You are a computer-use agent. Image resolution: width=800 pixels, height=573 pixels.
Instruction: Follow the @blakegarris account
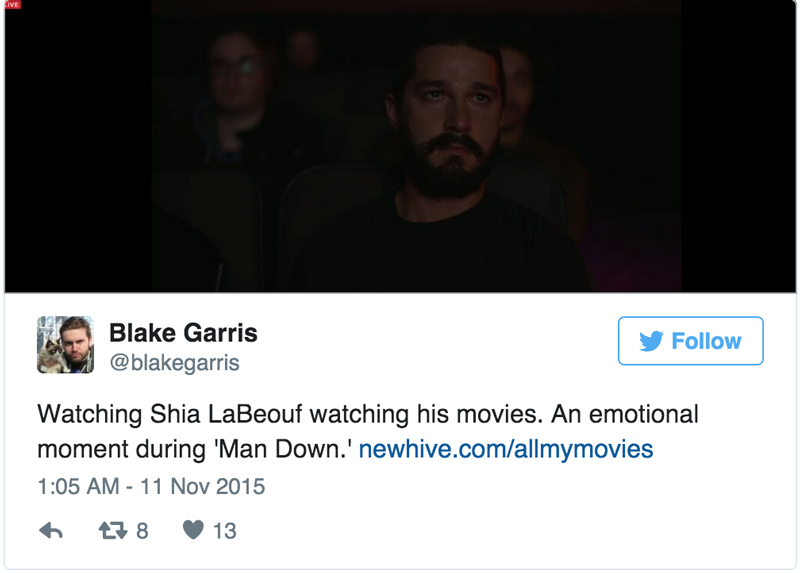[x=690, y=341]
